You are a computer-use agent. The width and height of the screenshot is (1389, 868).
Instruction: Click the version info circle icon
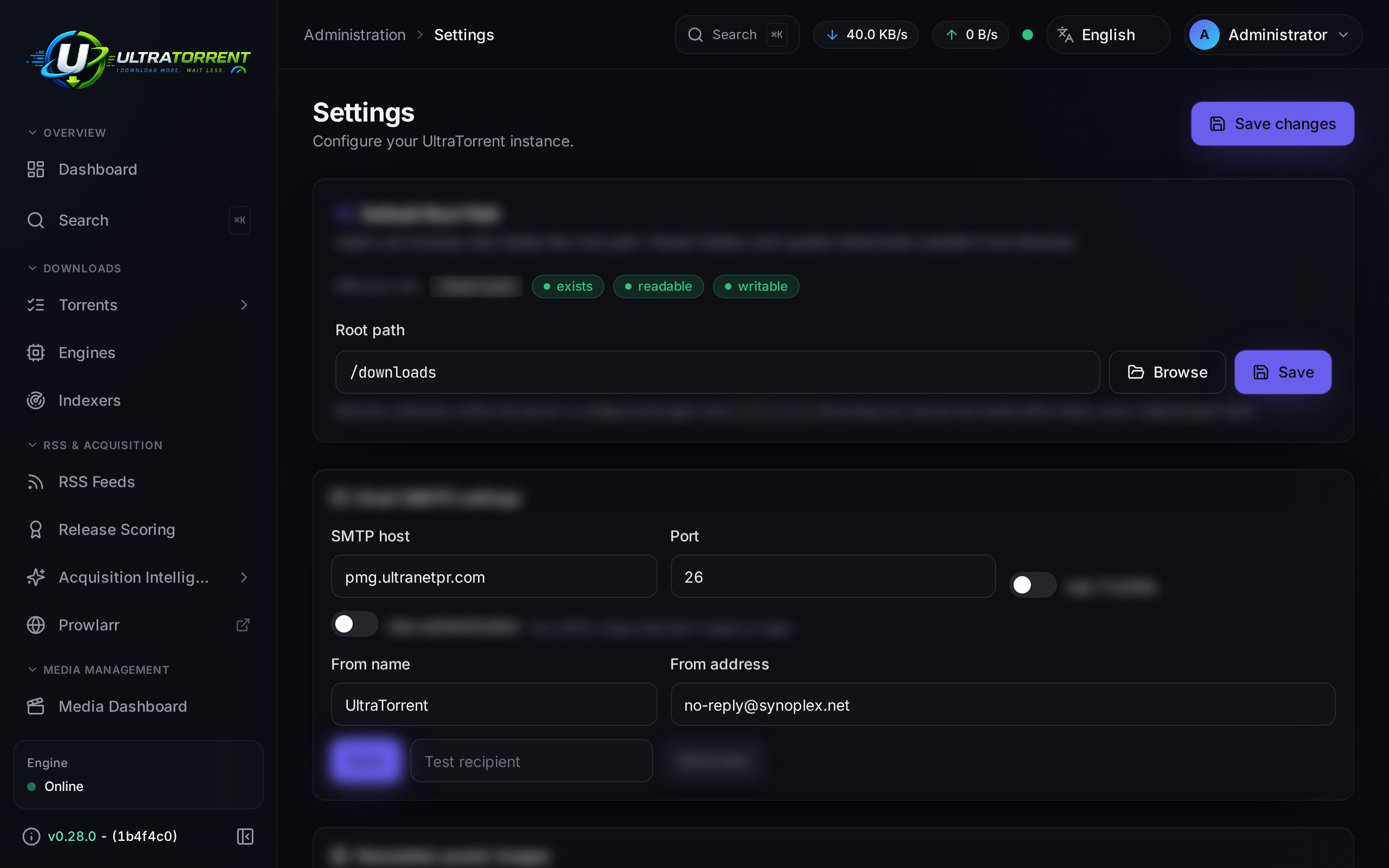tap(31, 837)
